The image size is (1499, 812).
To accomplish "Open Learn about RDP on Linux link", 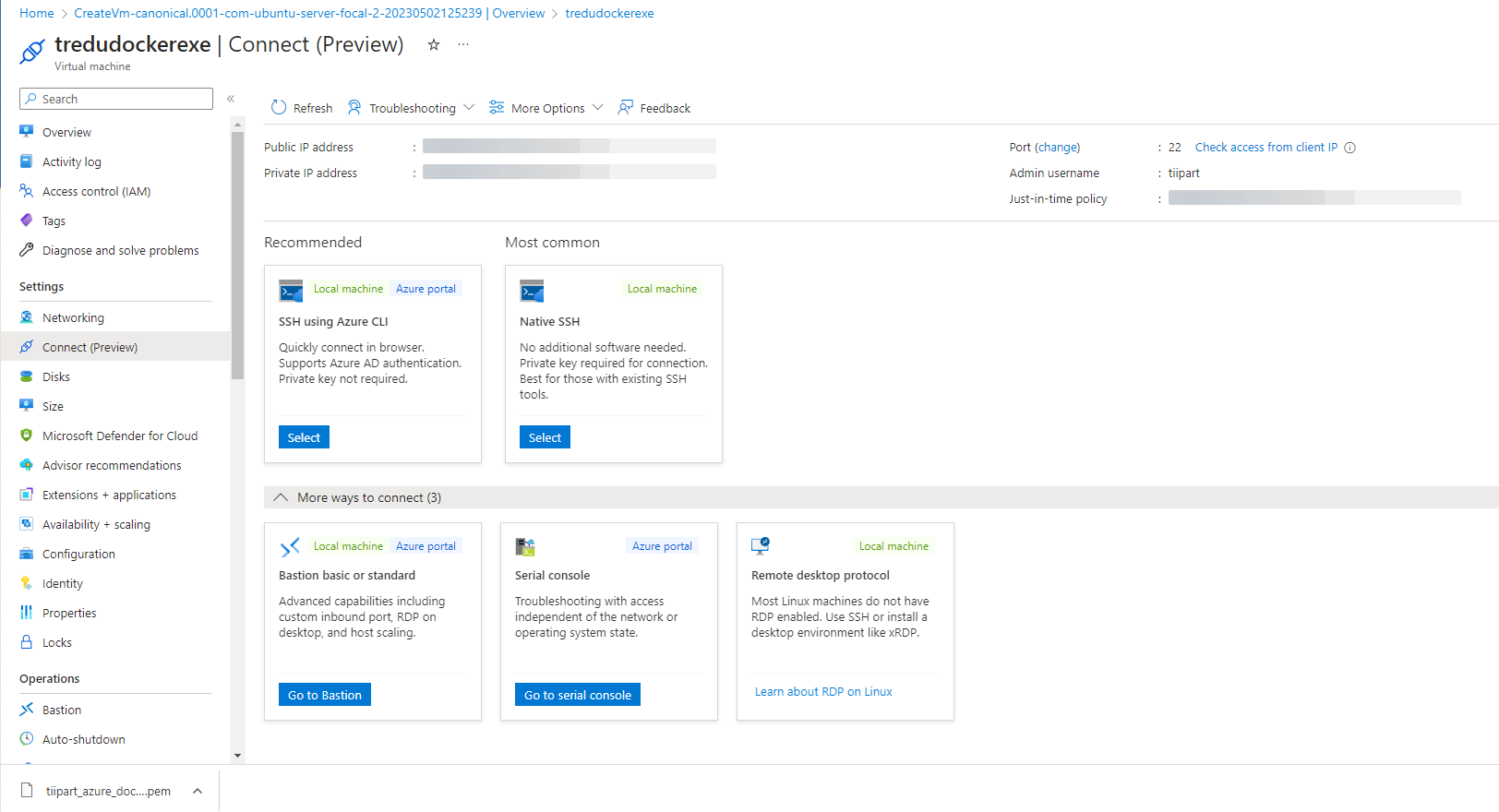I will point(823,691).
